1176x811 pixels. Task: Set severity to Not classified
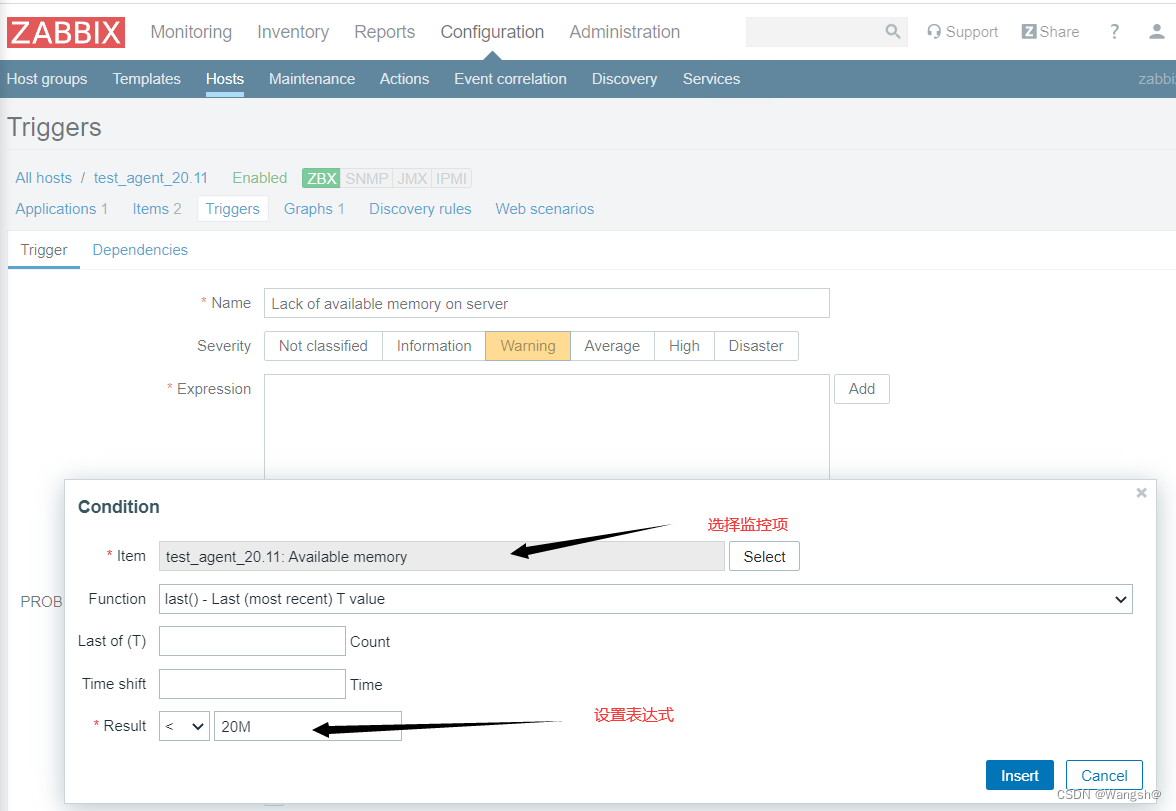(323, 346)
